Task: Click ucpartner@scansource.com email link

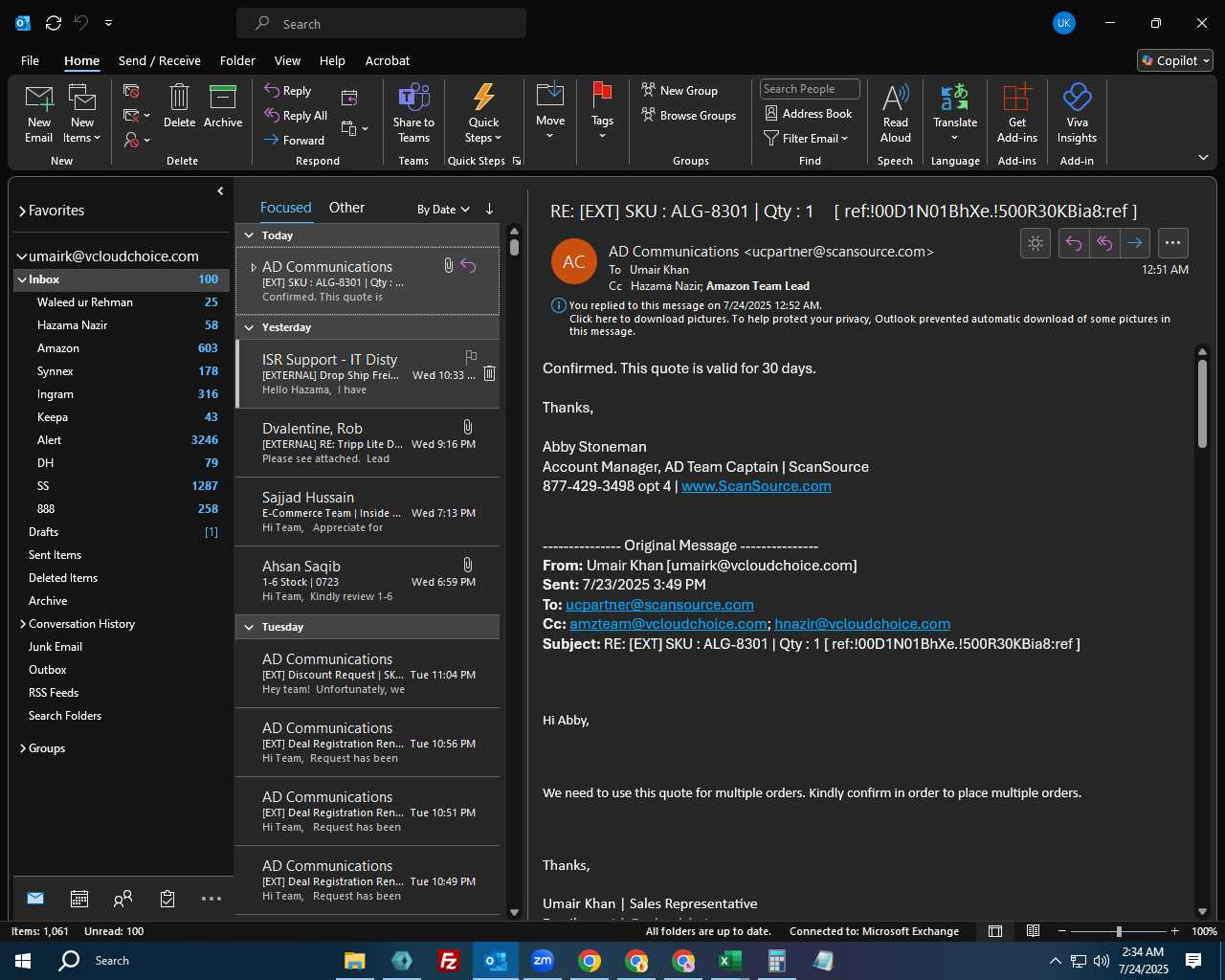Action: point(659,605)
